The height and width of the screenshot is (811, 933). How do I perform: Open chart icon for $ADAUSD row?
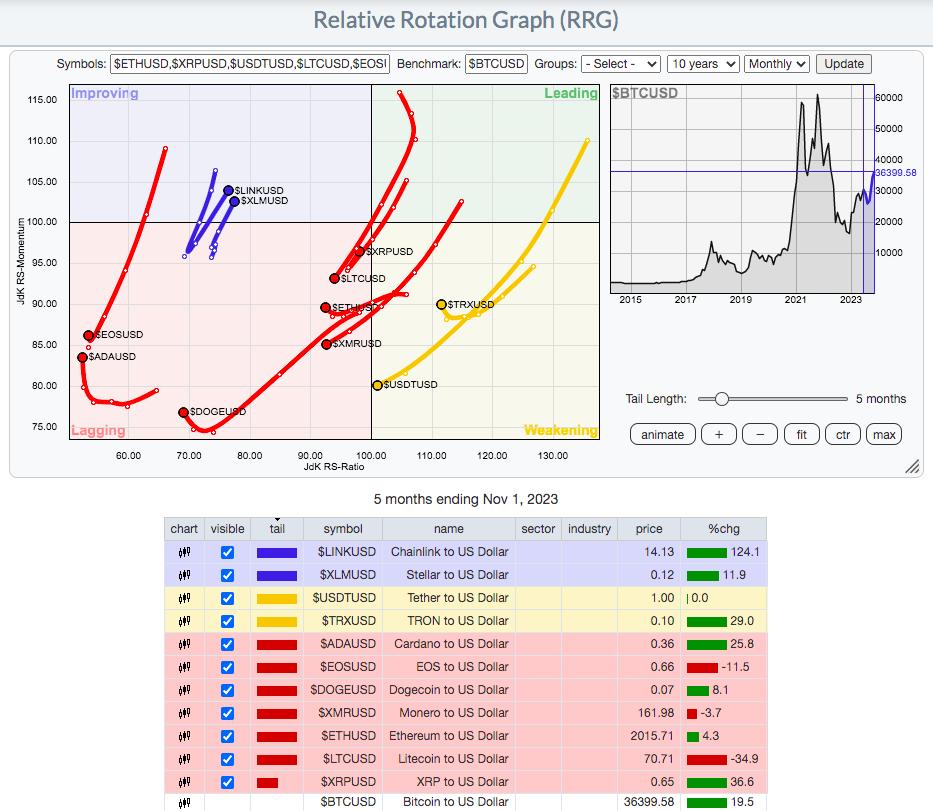184,644
